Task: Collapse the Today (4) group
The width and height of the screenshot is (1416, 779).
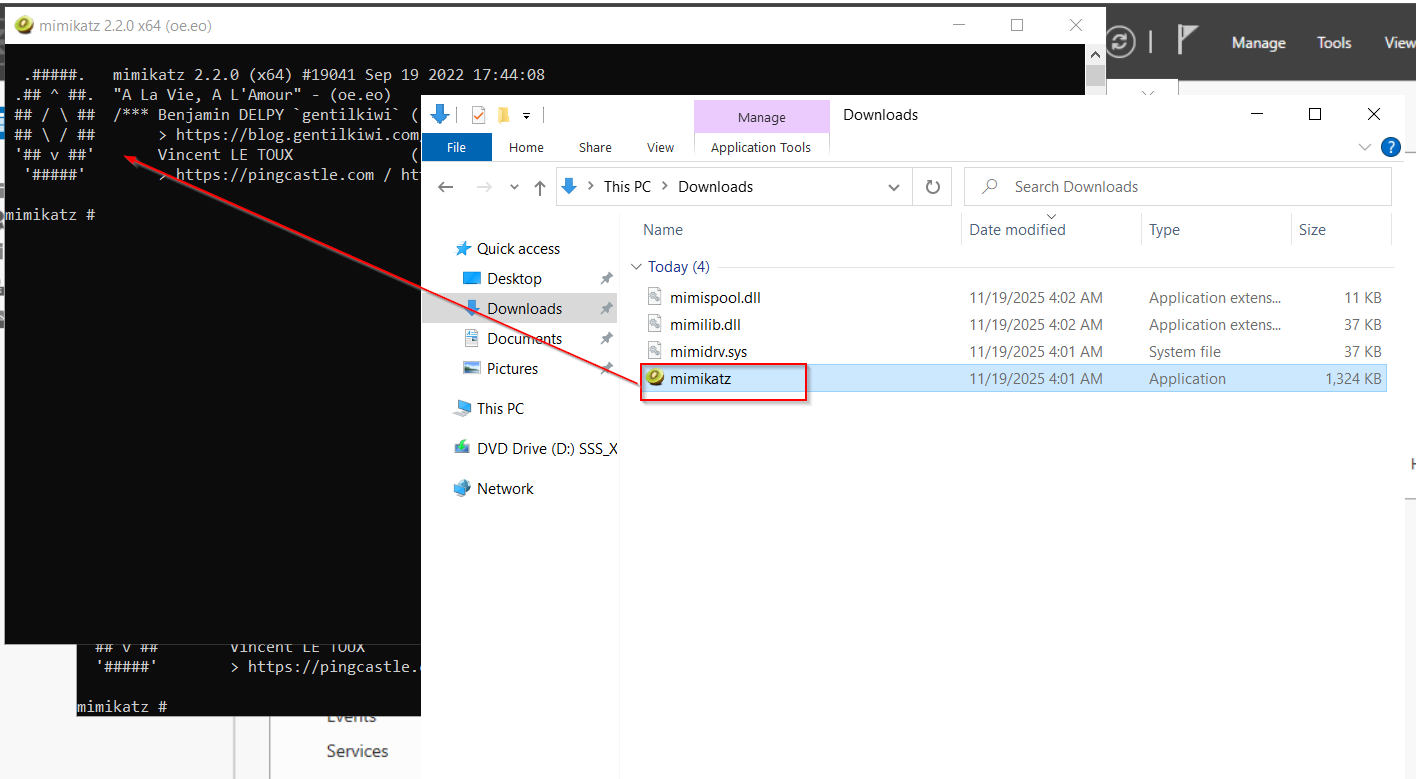Action: click(x=636, y=267)
